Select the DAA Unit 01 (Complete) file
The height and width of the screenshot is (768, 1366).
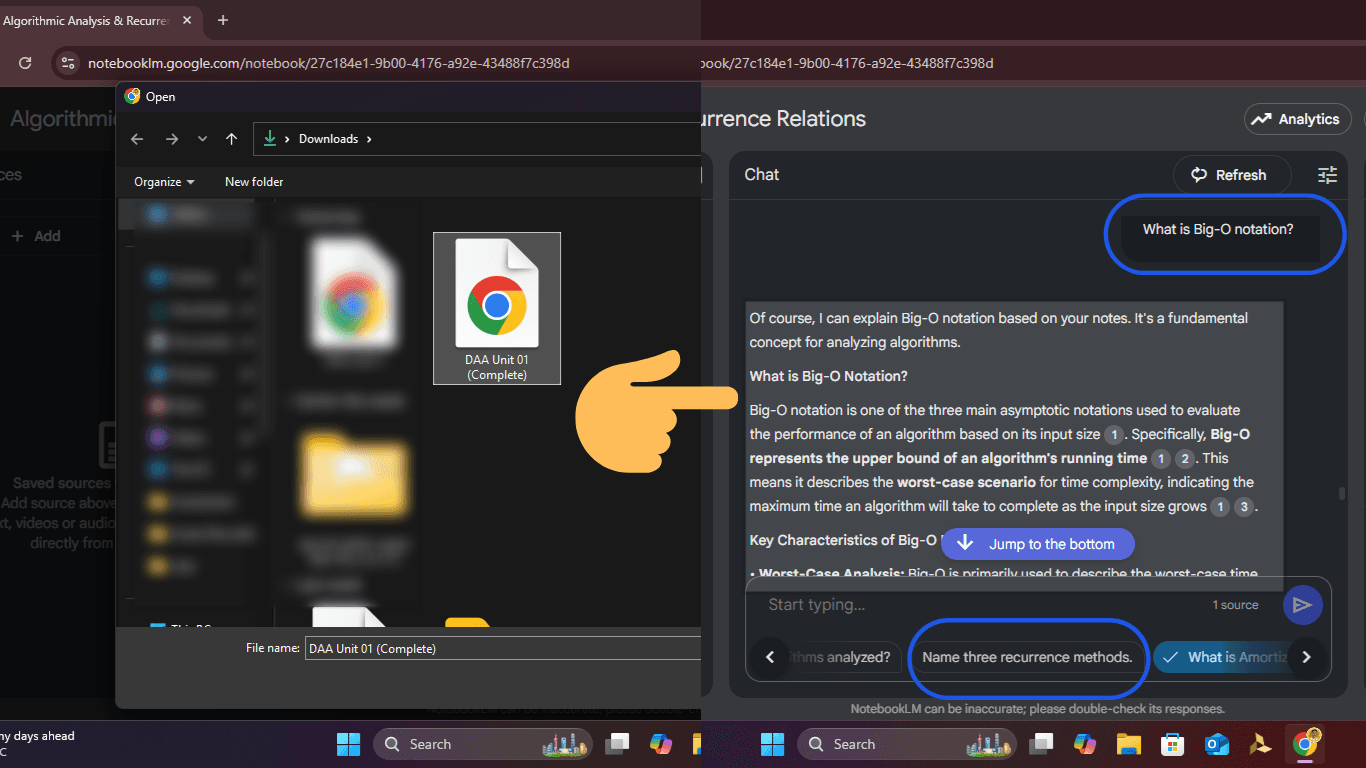coord(497,308)
